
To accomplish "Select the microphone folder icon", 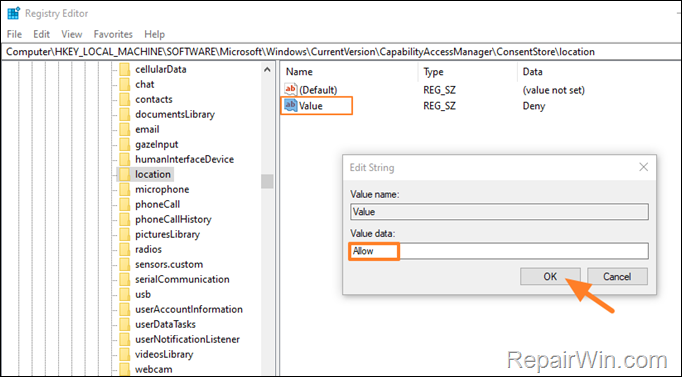I will tap(125, 190).
